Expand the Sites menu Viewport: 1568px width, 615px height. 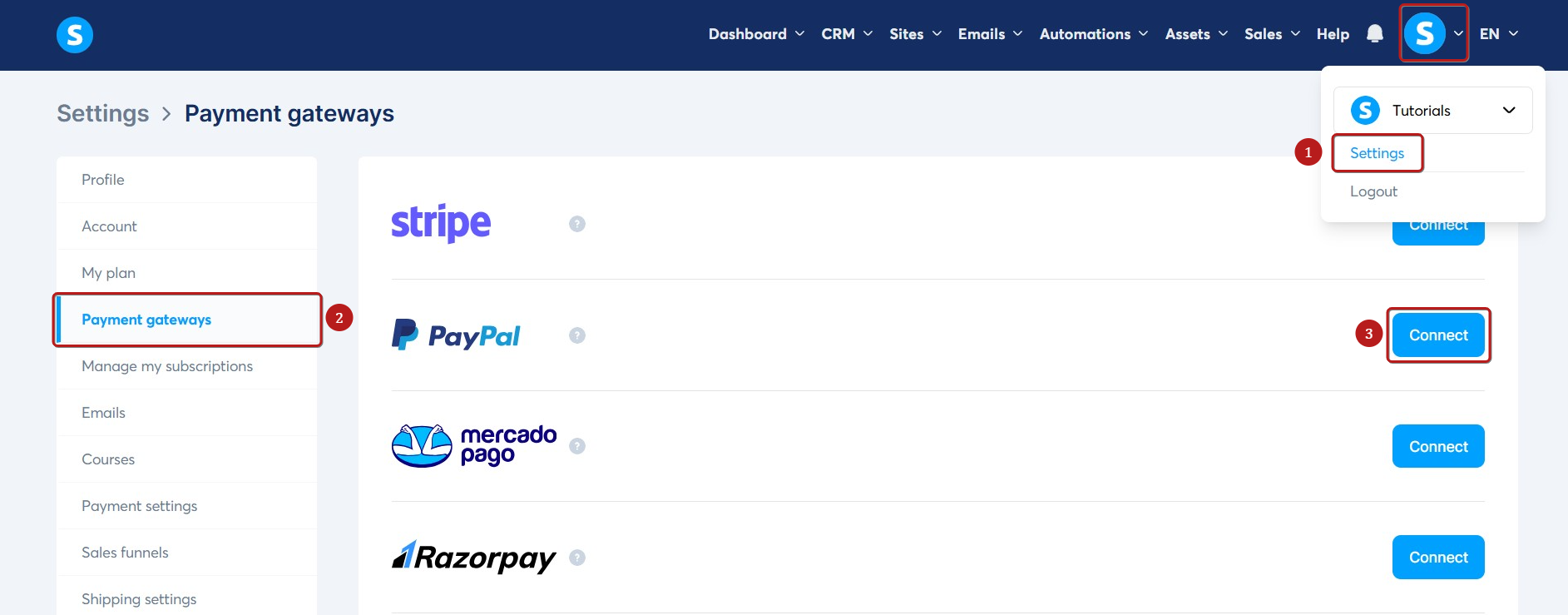(x=915, y=34)
